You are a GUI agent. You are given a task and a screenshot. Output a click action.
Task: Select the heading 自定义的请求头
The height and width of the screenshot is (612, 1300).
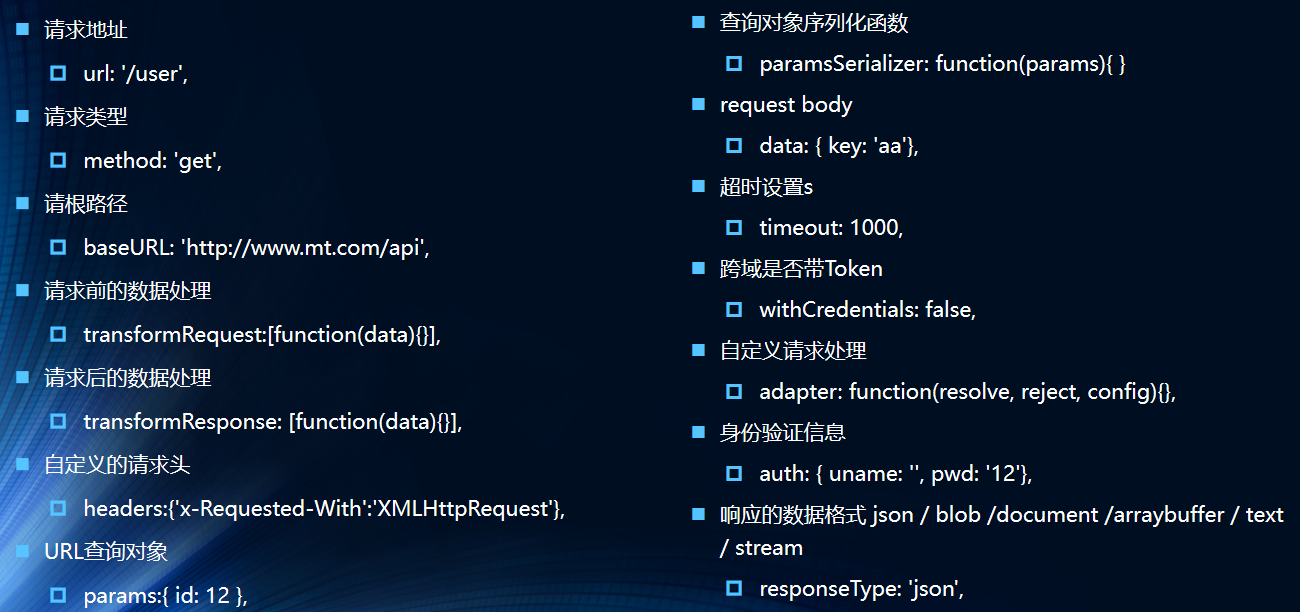(x=117, y=465)
